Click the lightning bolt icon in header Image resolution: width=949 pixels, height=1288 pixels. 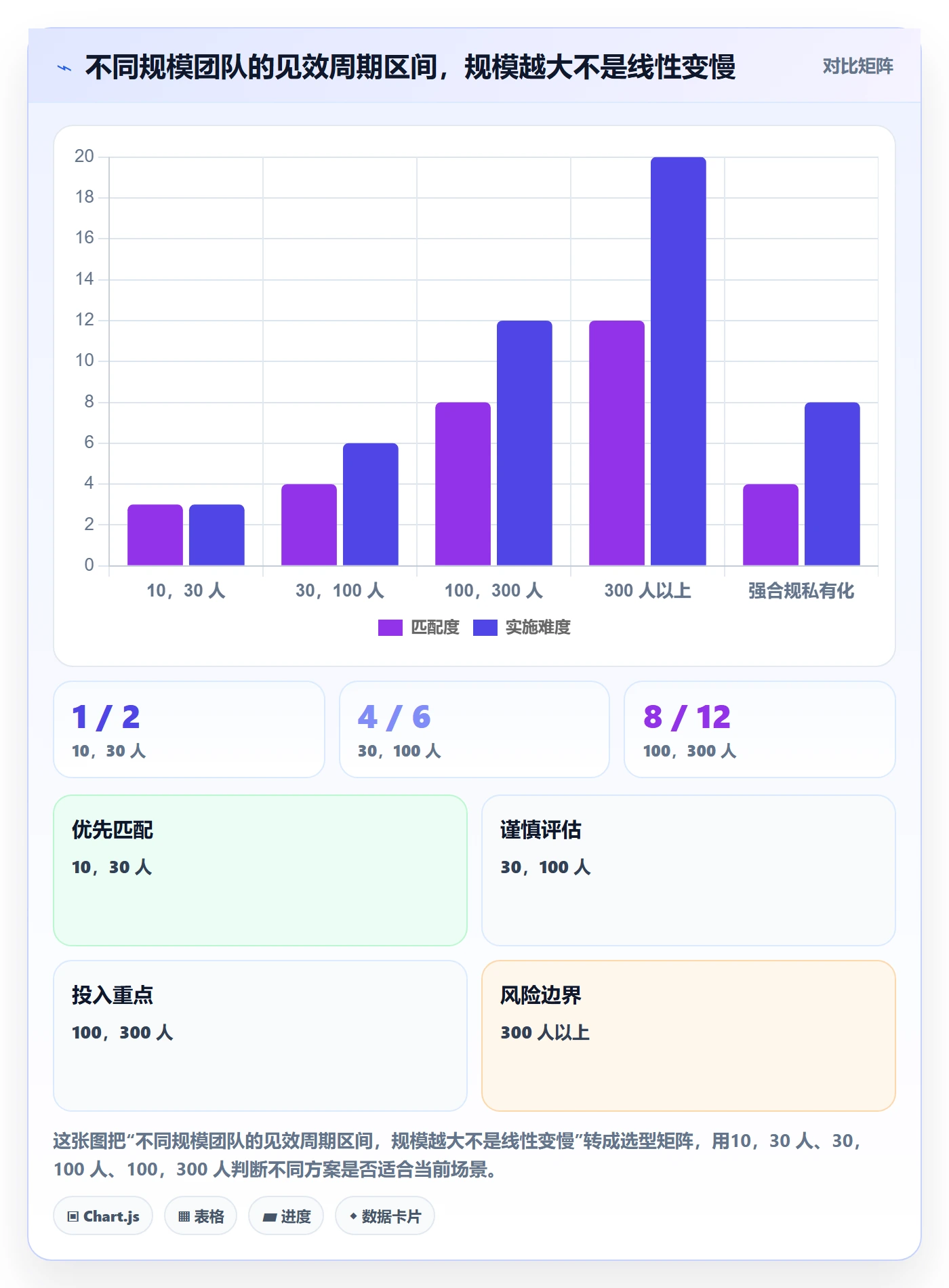pyautogui.click(x=64, y=68)
